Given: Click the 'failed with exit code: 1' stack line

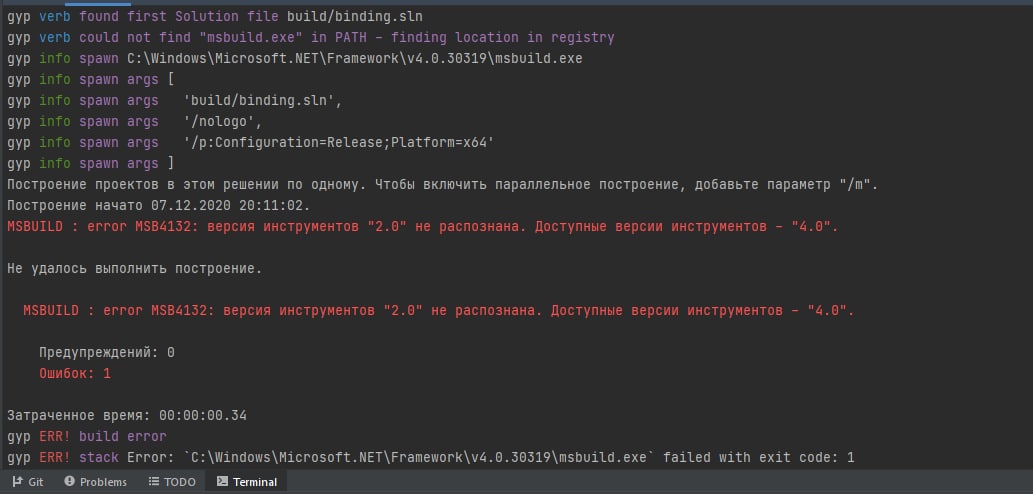Looking at the screenshot, I should coord(431,457).
